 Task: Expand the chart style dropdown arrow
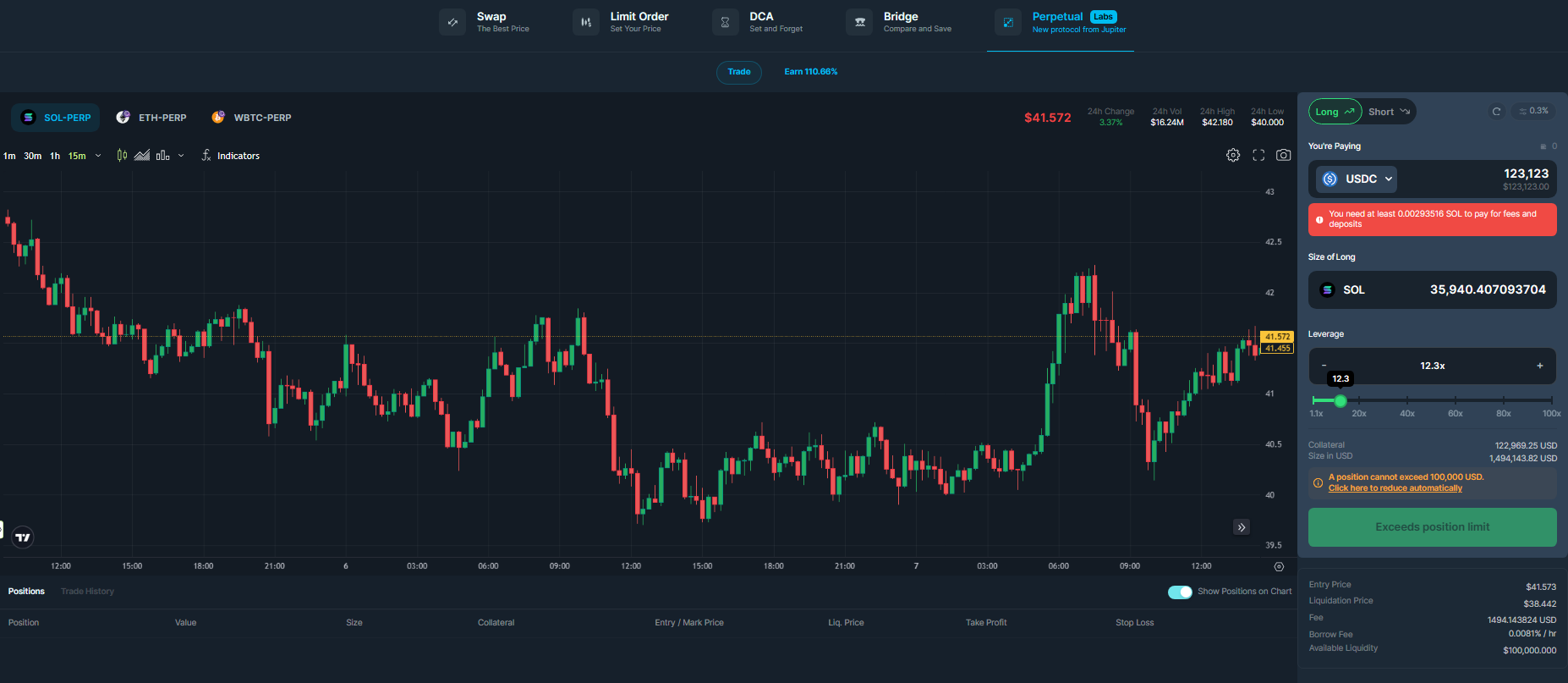pyautogui.click(x=181, y=156)
